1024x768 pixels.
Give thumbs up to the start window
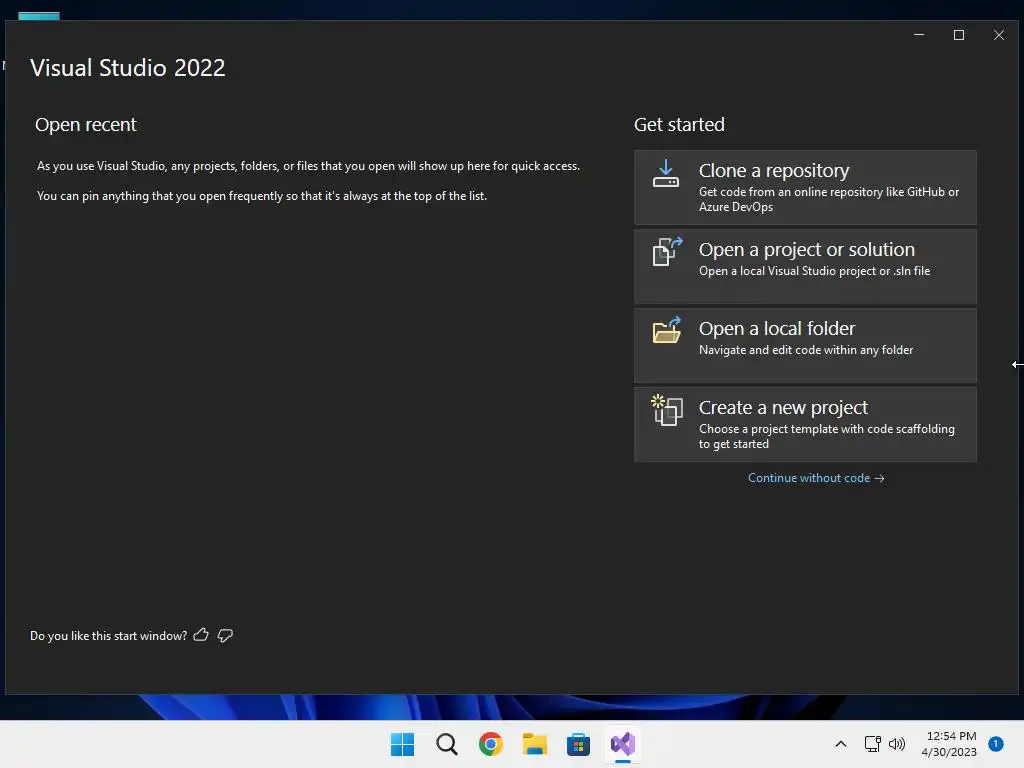pyautogui.click(x=201, y=635)
